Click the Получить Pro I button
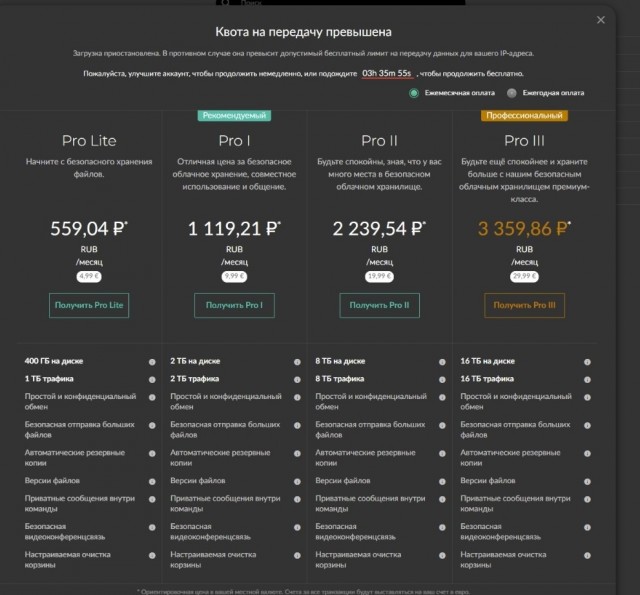The height and width of the screenshot is (595, 640). tap(234, 305)
